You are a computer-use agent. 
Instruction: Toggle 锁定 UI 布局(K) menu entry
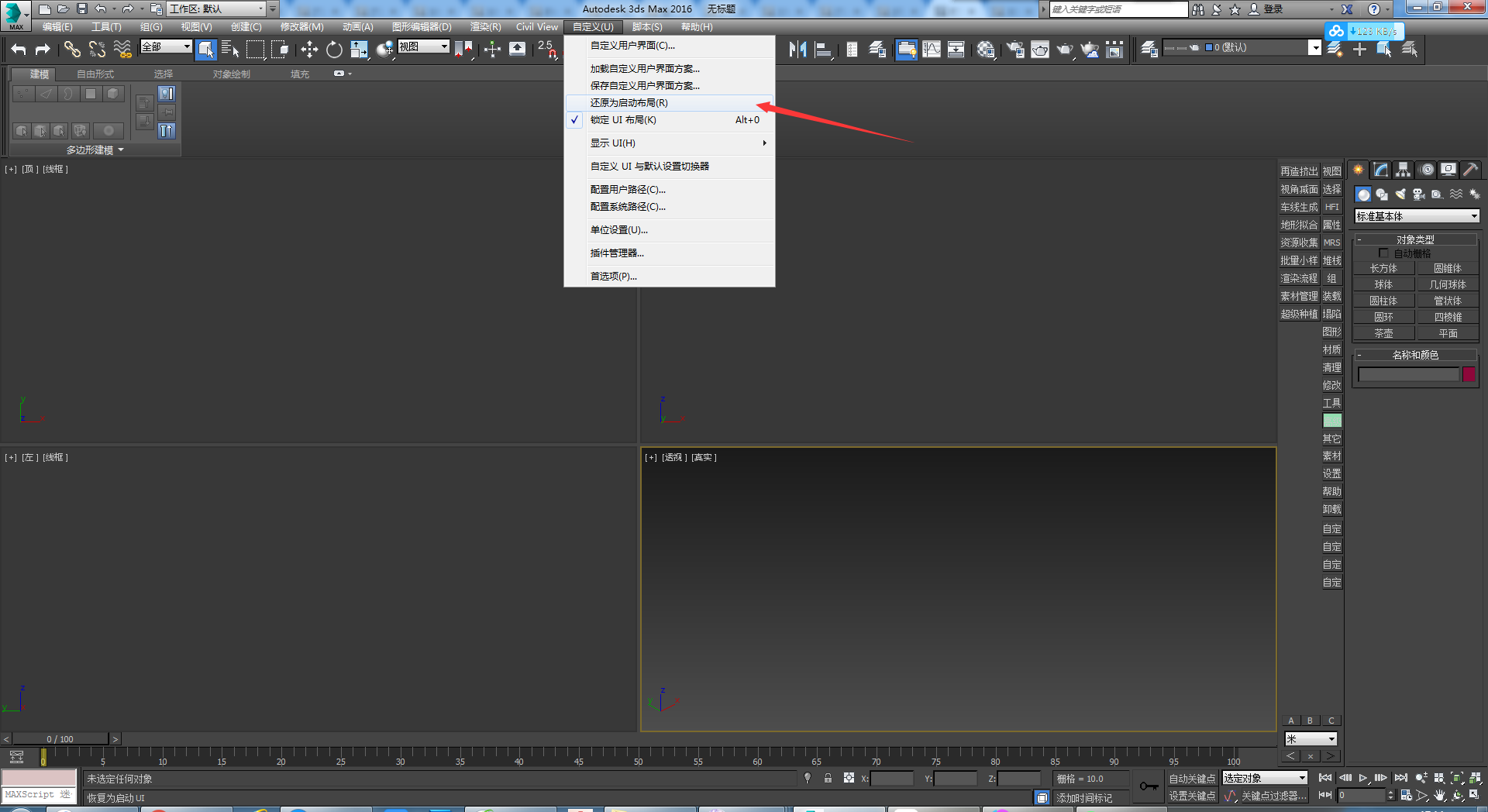[x=670, y=119]
